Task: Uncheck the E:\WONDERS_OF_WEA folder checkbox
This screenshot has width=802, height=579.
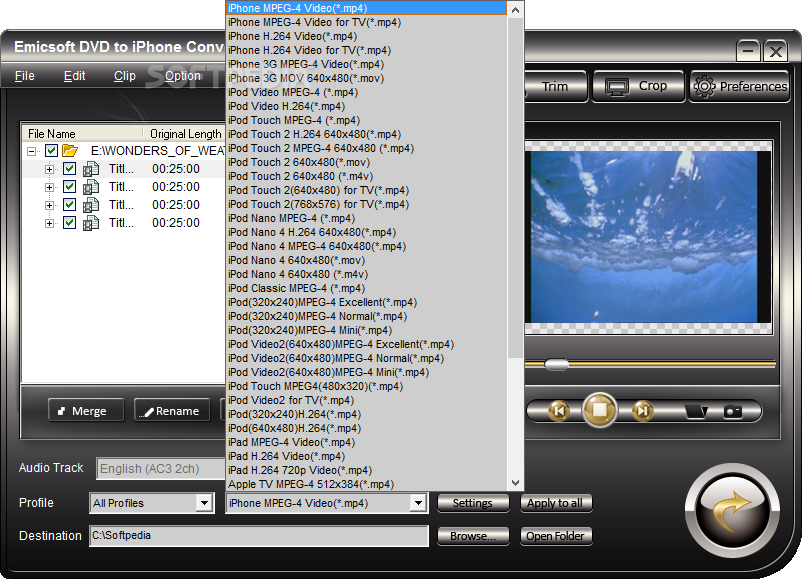Action: click(x=51, y=150)
